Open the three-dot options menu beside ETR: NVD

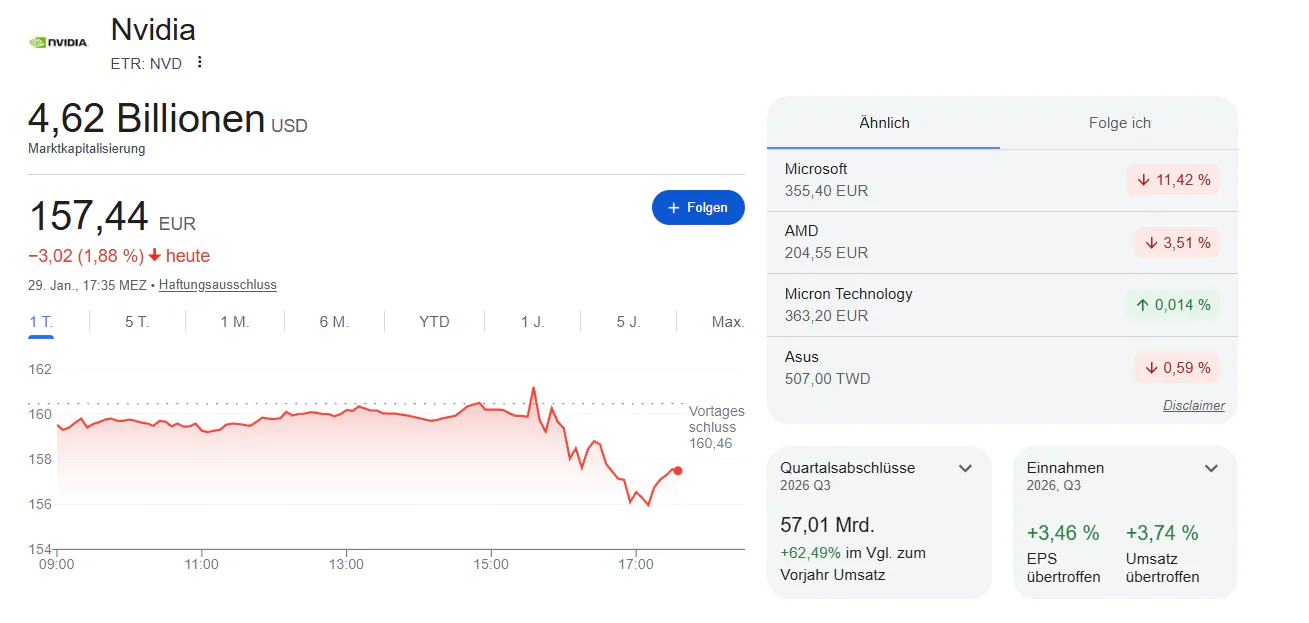(199, 63)
